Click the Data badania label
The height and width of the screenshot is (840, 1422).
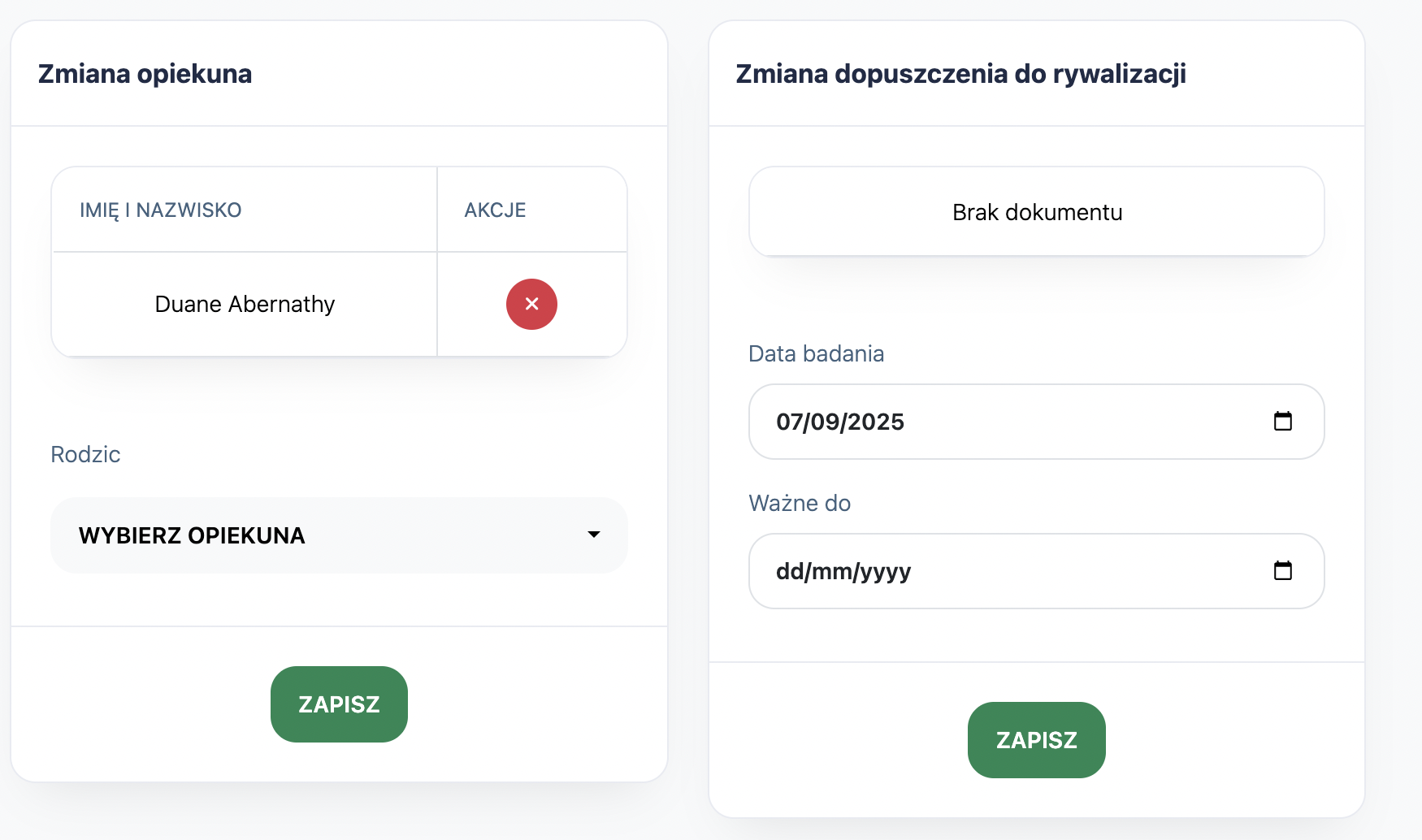click(x=816, y=353)
